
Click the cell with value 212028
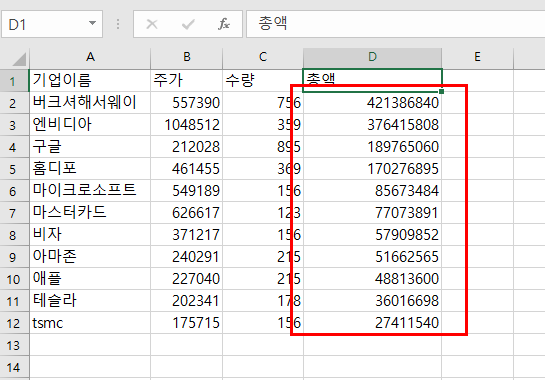[187, 147]
